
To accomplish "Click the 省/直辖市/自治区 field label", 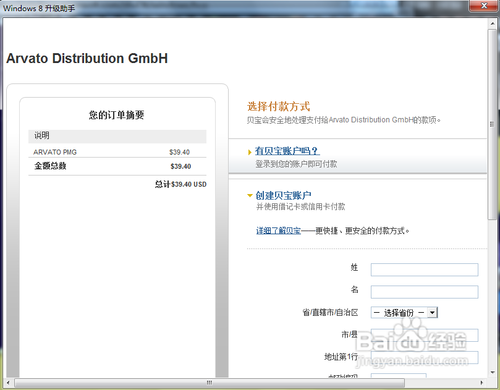I will (330, 313).
